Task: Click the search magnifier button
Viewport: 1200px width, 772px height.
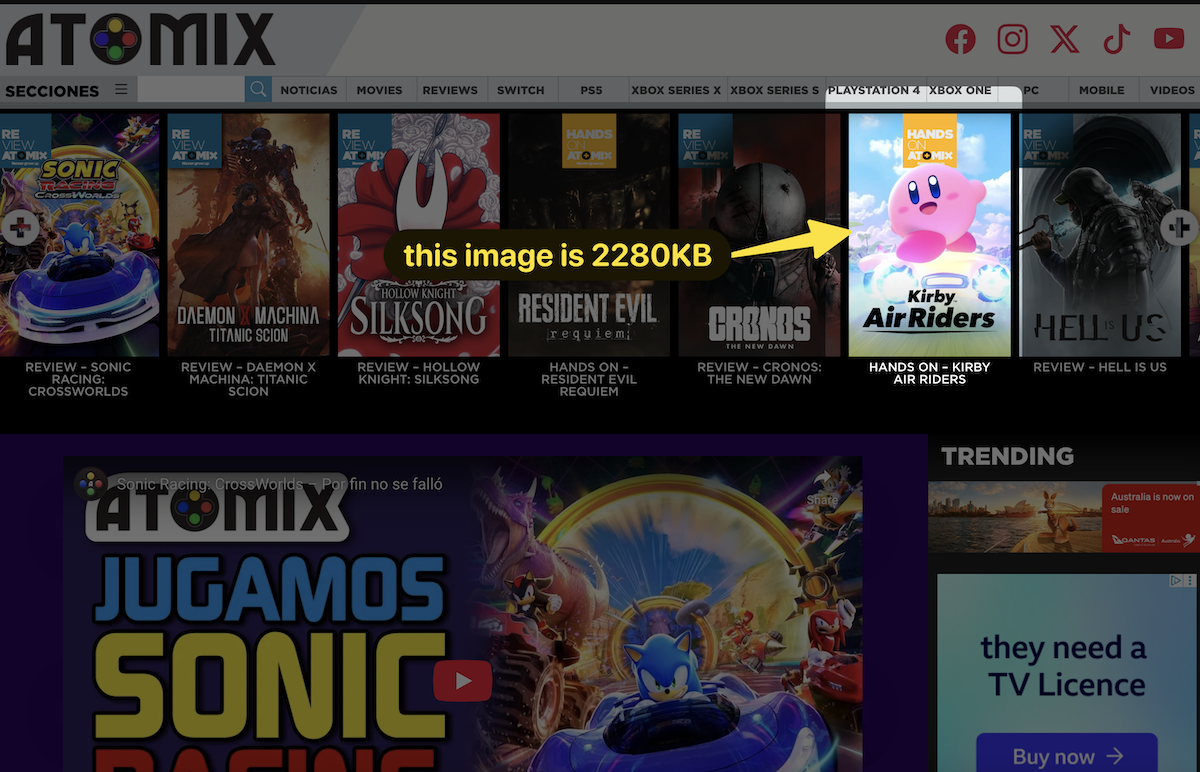Action: click(x=258, y=90)
